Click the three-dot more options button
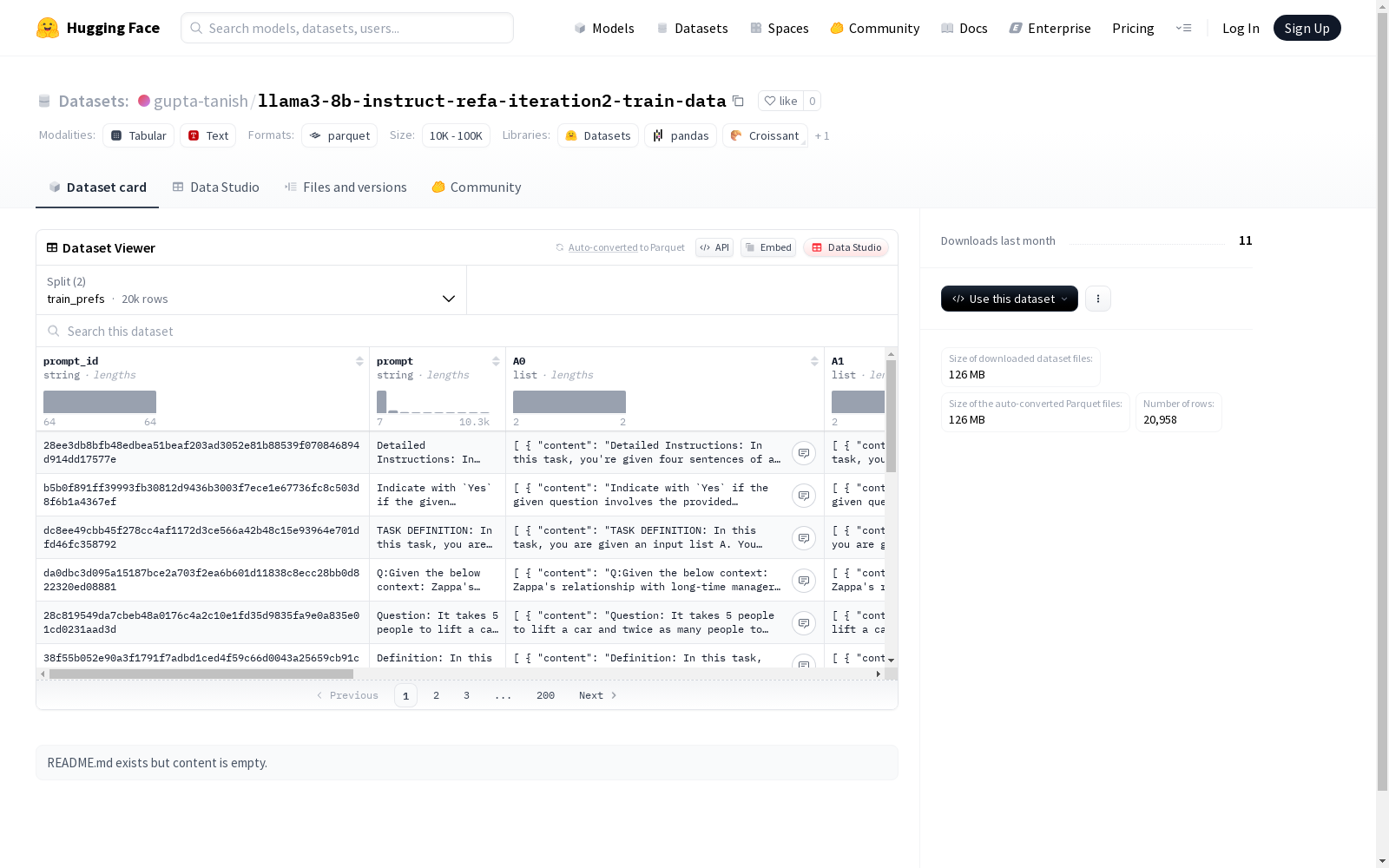Screen dimensions: 1389x868 (1098, 299)
